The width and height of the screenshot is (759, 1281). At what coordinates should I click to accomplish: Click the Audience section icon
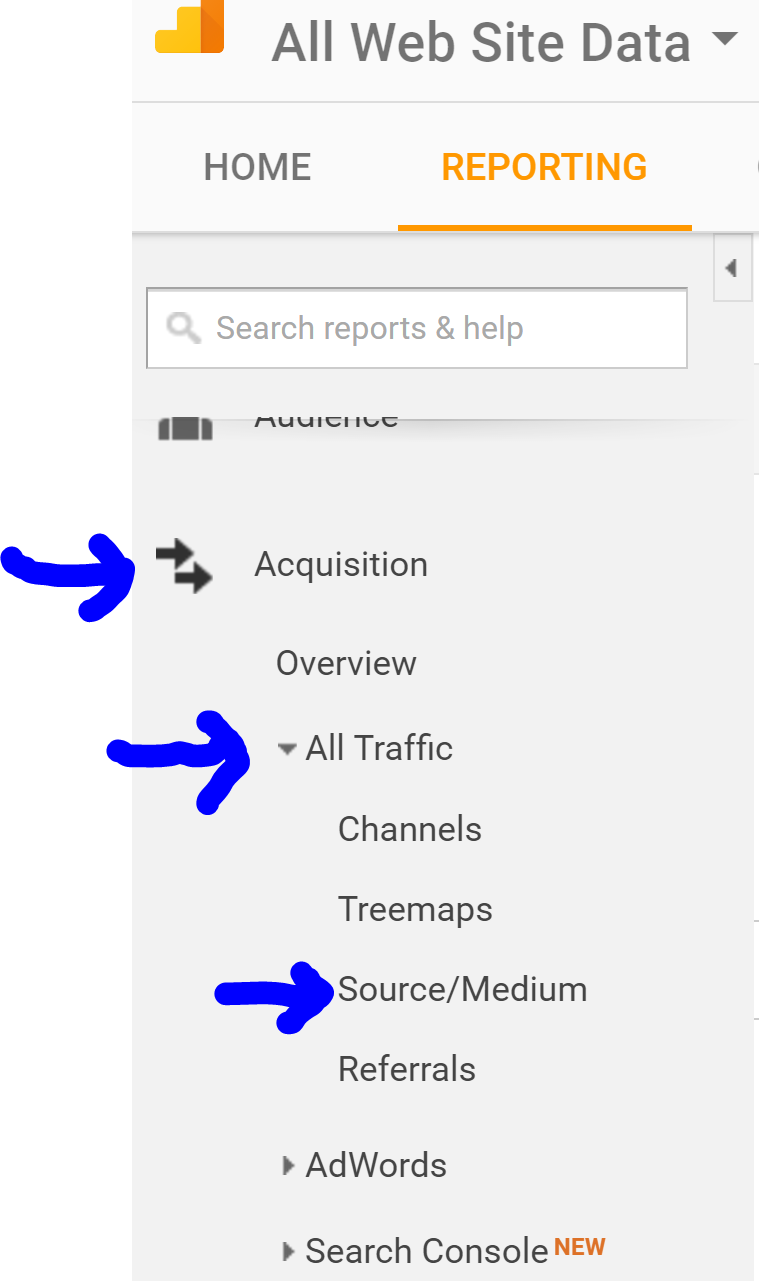point(185,425)
